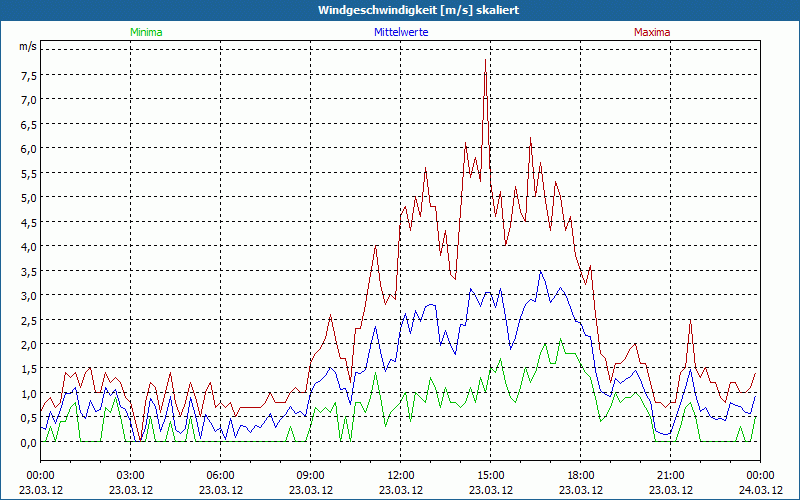
Task: Click the 7,0 y-axis value
Action: (29, 100)
